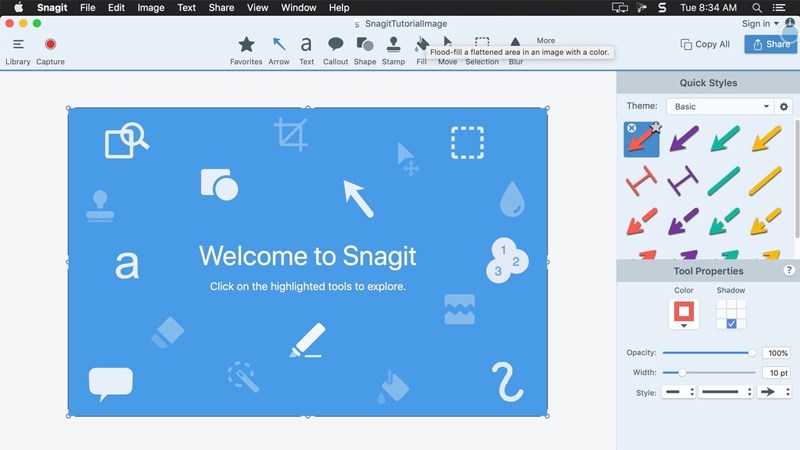Screen dimensions: 800x450
Task: Open the Theme dropdown showing Basic
Action: point(720,106)
